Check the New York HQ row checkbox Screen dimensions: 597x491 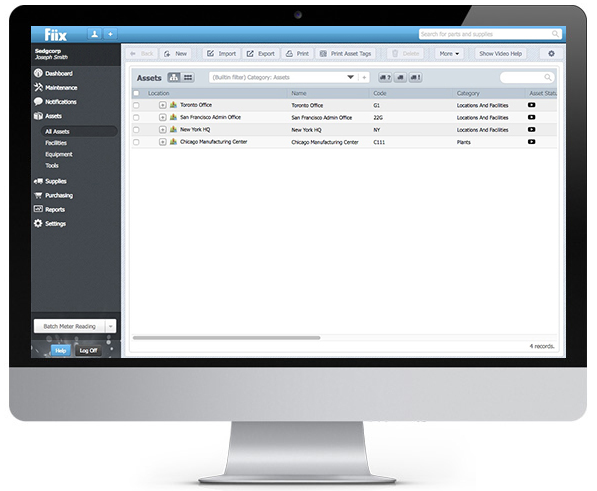(x=136, y=130)
